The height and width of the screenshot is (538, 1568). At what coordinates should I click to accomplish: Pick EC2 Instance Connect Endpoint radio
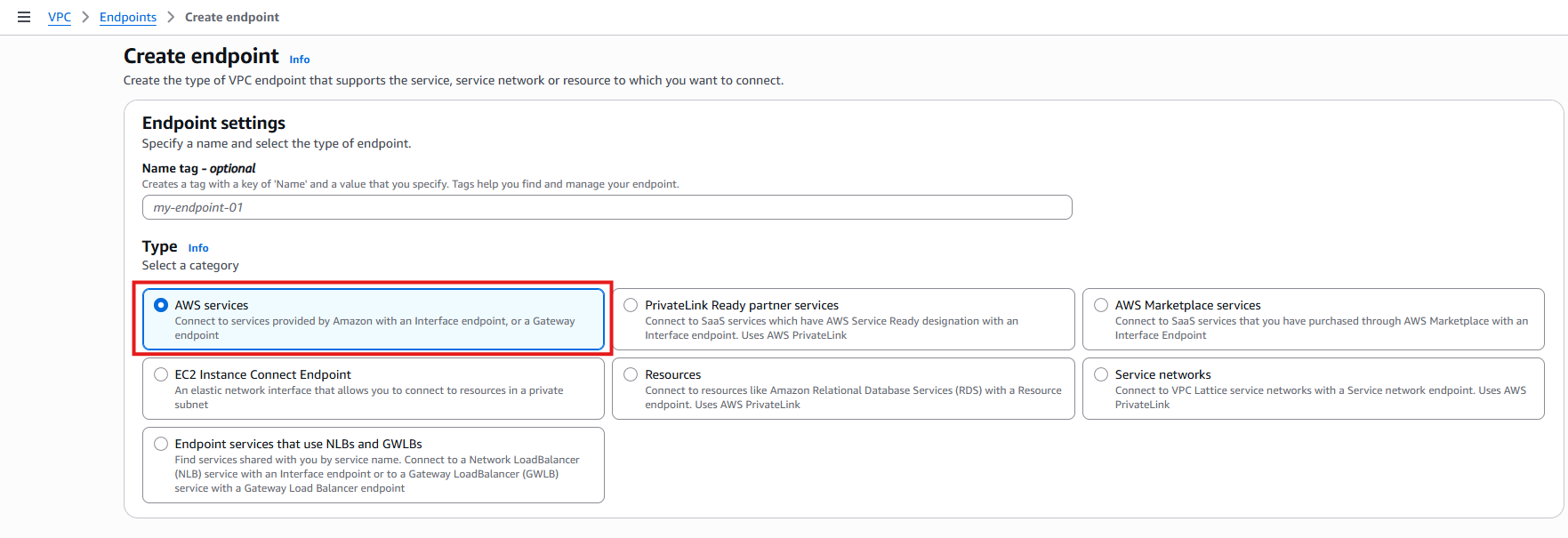point(161,374)
